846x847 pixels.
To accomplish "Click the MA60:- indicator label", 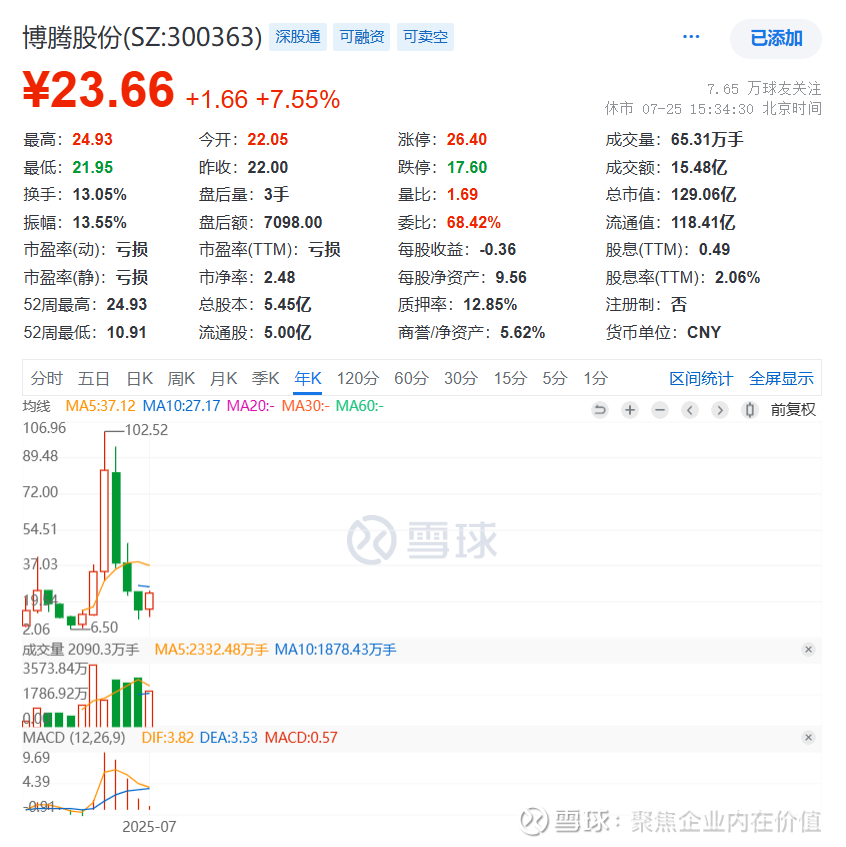I will coord(360,406).
